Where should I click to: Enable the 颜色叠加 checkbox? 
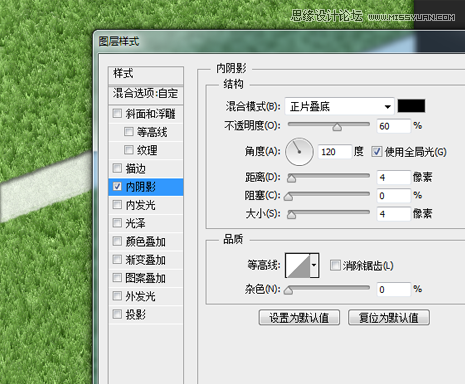pyautogui.click(x=117, y=241)
